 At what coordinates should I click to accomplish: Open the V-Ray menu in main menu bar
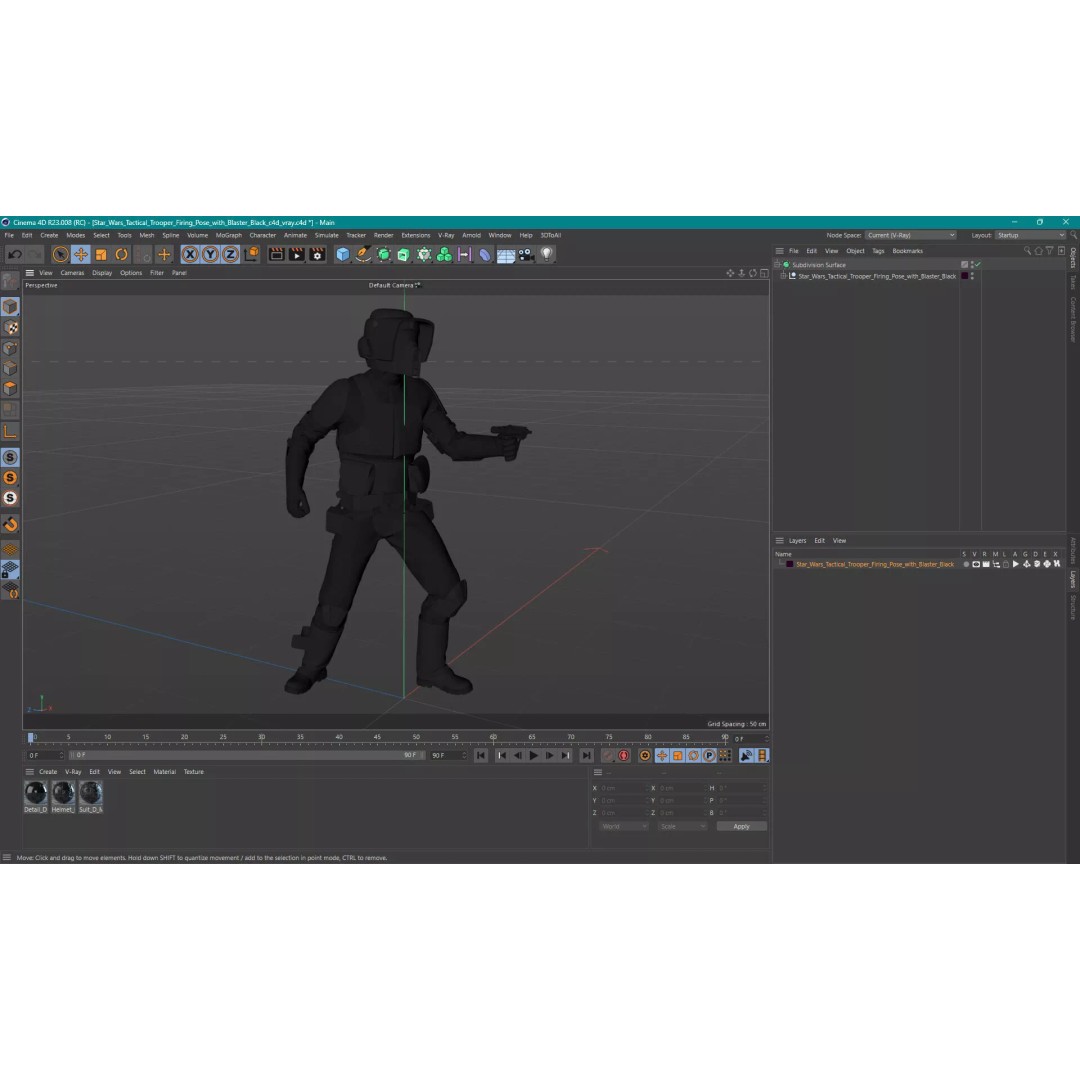click(x=446, y=235)
